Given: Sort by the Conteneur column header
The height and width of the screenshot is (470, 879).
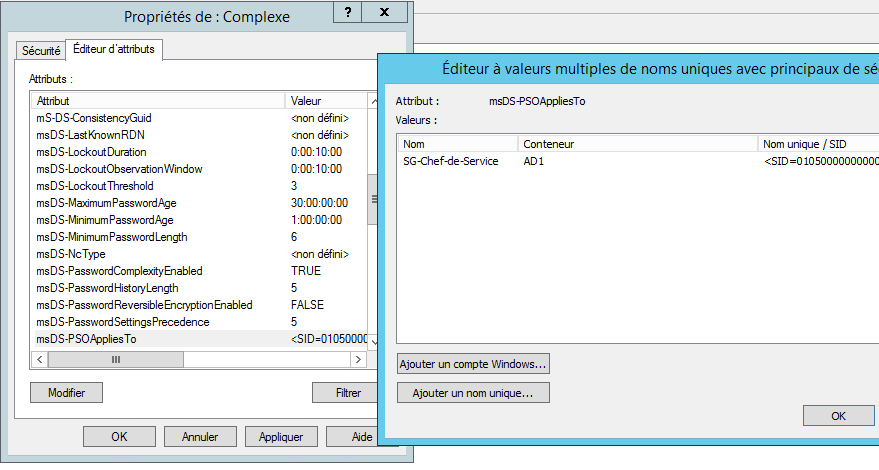Looking at the screenshot, I should [548, 144].
